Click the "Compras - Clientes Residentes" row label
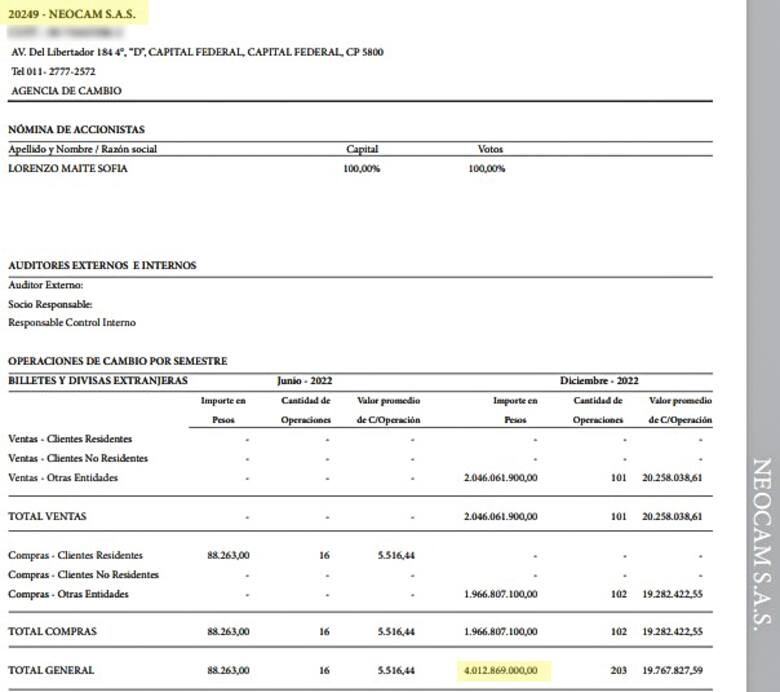780x692 pixels. click(x=75, y=555)
